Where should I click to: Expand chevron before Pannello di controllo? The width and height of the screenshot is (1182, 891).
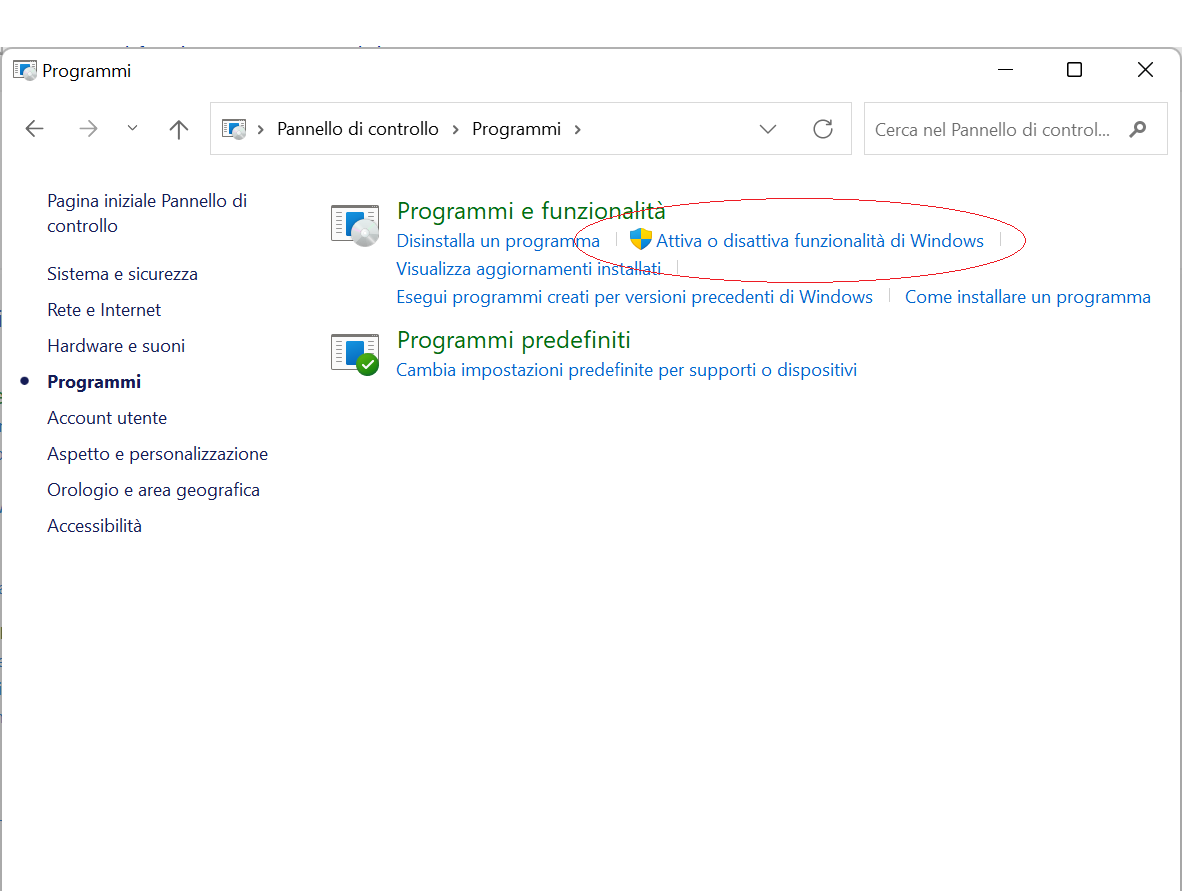[x=260, y=130]
